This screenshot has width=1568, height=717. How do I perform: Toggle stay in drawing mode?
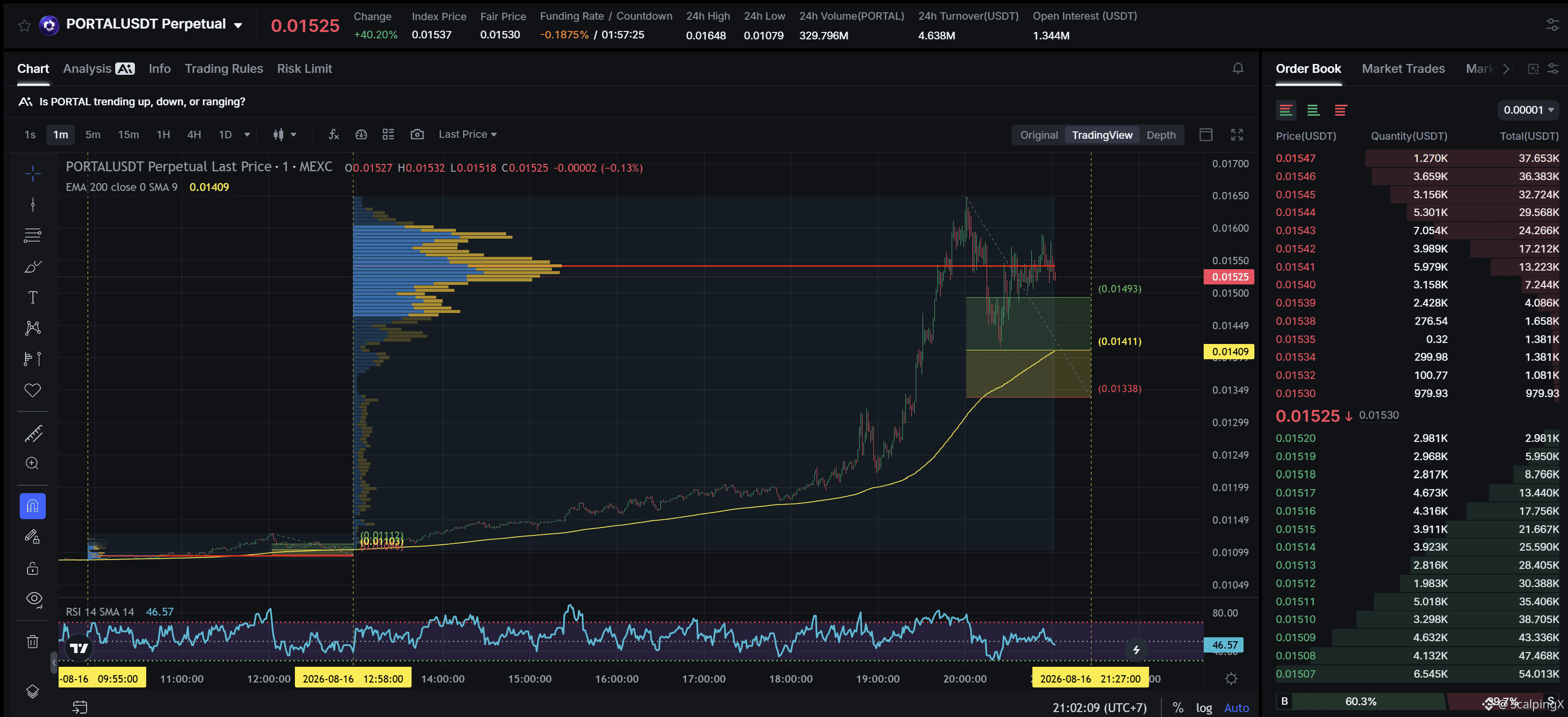33,537
